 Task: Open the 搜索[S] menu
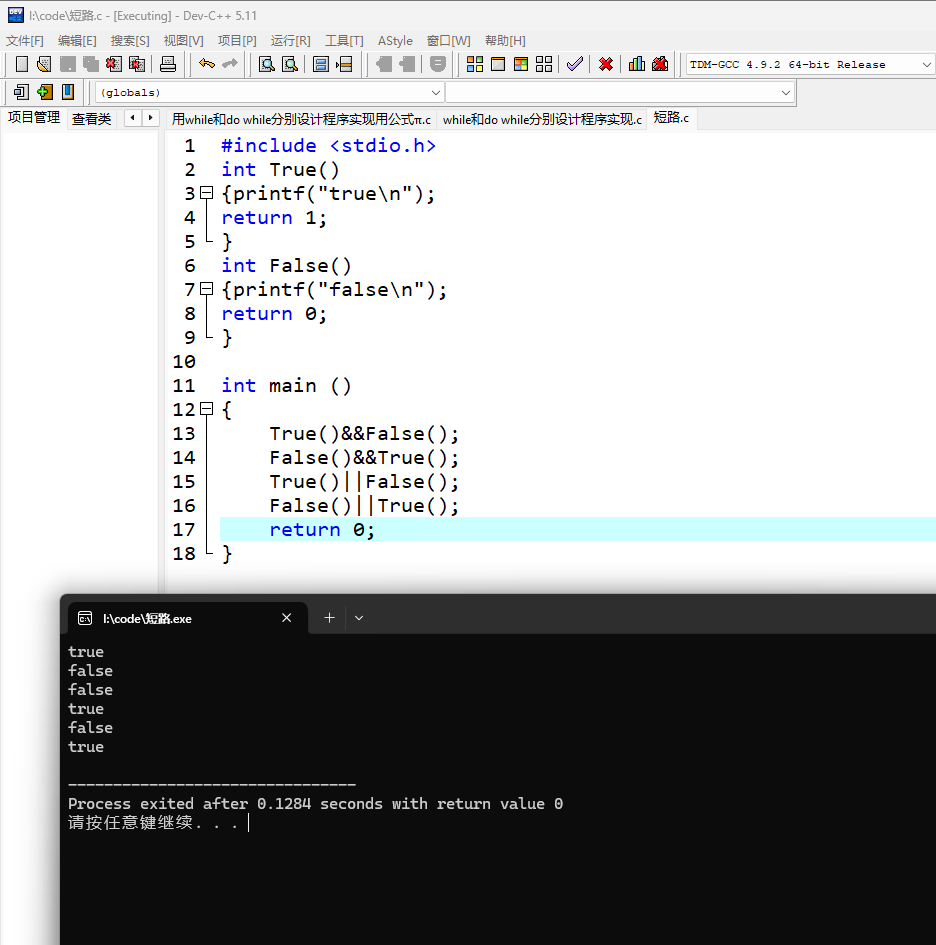pyautogui.click(x=130, y=41)
